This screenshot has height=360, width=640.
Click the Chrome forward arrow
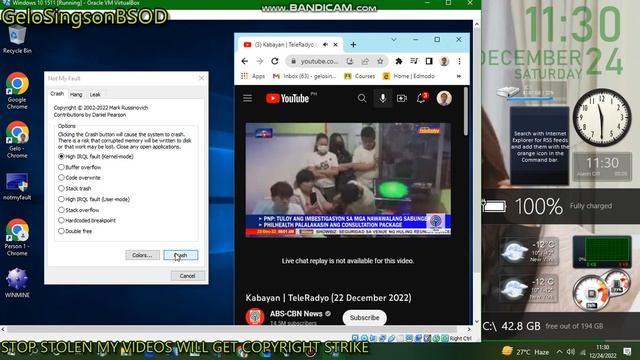pyautogui.click(x=260, y=61)
